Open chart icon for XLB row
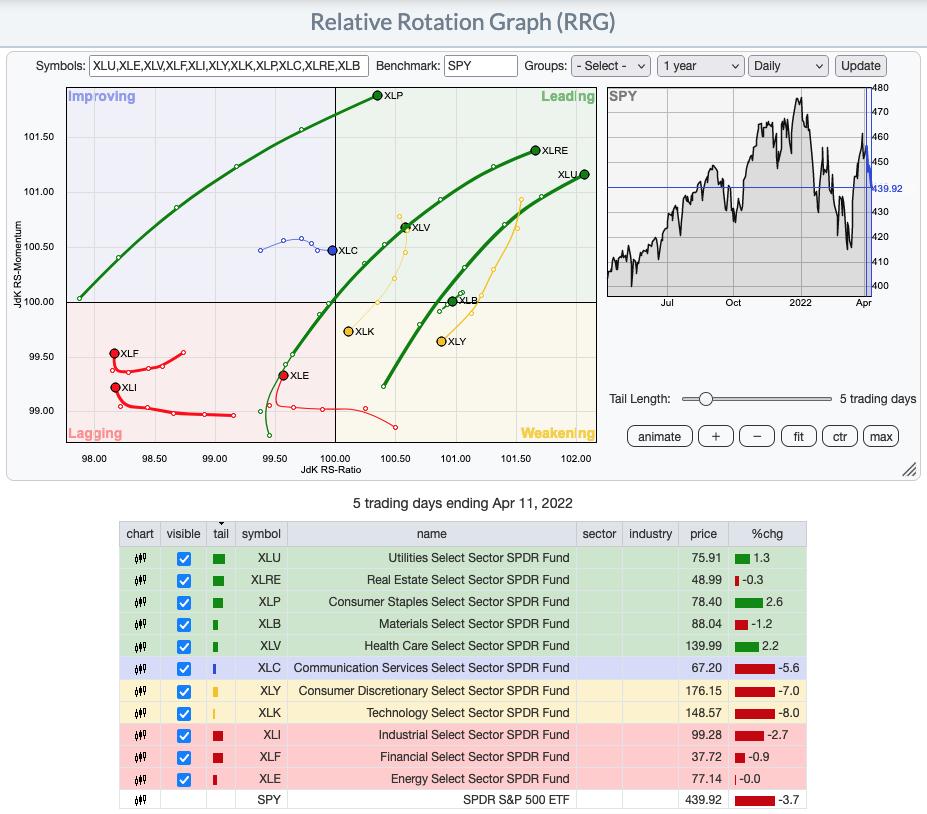 pos(140,624)
